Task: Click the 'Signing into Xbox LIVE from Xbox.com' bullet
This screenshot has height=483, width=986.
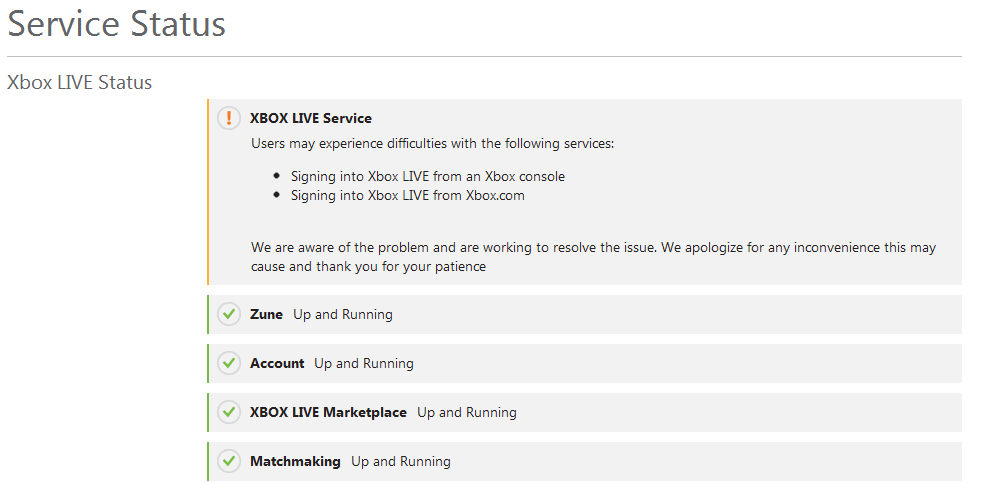Action: click(x=408, y=195)
